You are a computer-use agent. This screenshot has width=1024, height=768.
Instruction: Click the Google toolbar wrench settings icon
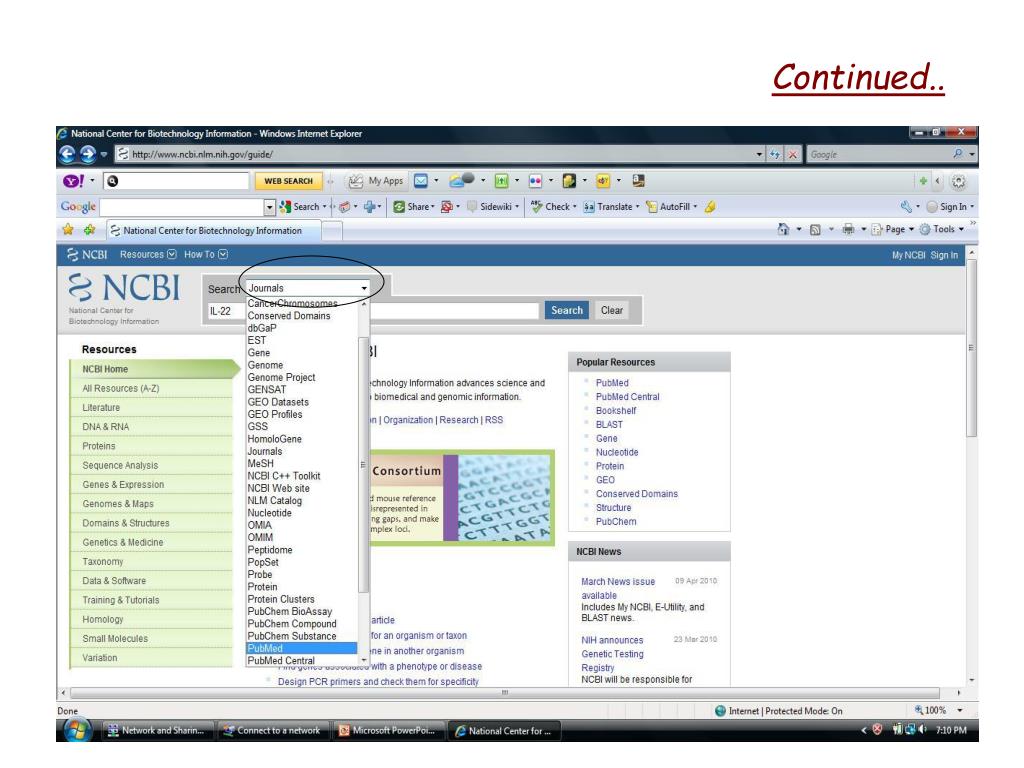click(906, 206)
